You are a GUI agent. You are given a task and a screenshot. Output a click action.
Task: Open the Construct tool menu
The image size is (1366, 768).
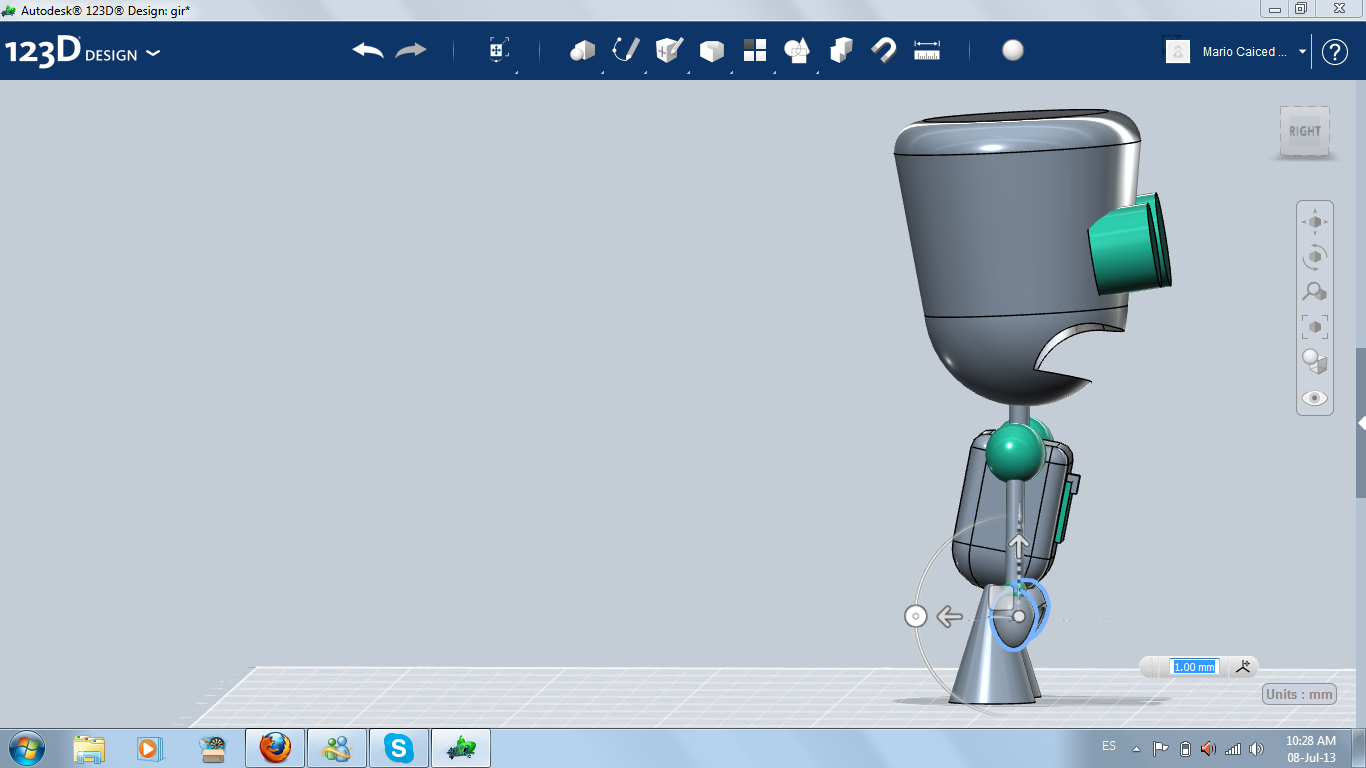[x=668, y=51]
